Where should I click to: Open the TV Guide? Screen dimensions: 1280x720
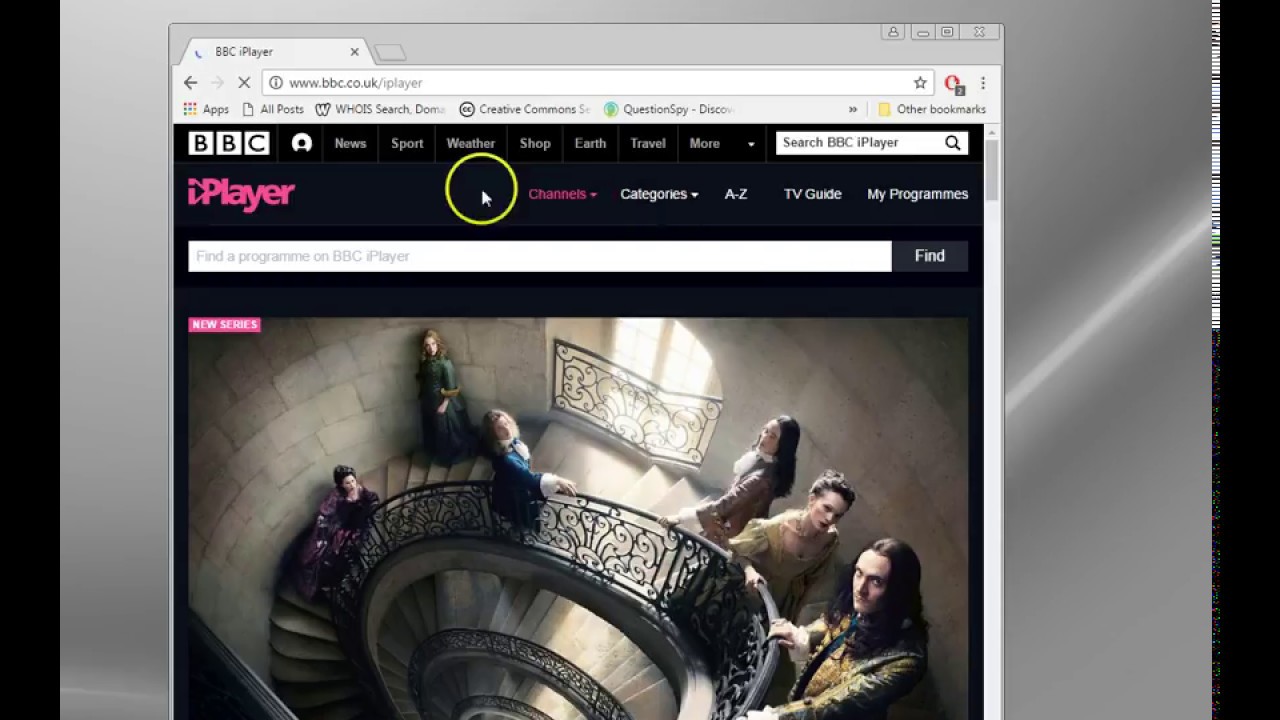tap(812, 194)
